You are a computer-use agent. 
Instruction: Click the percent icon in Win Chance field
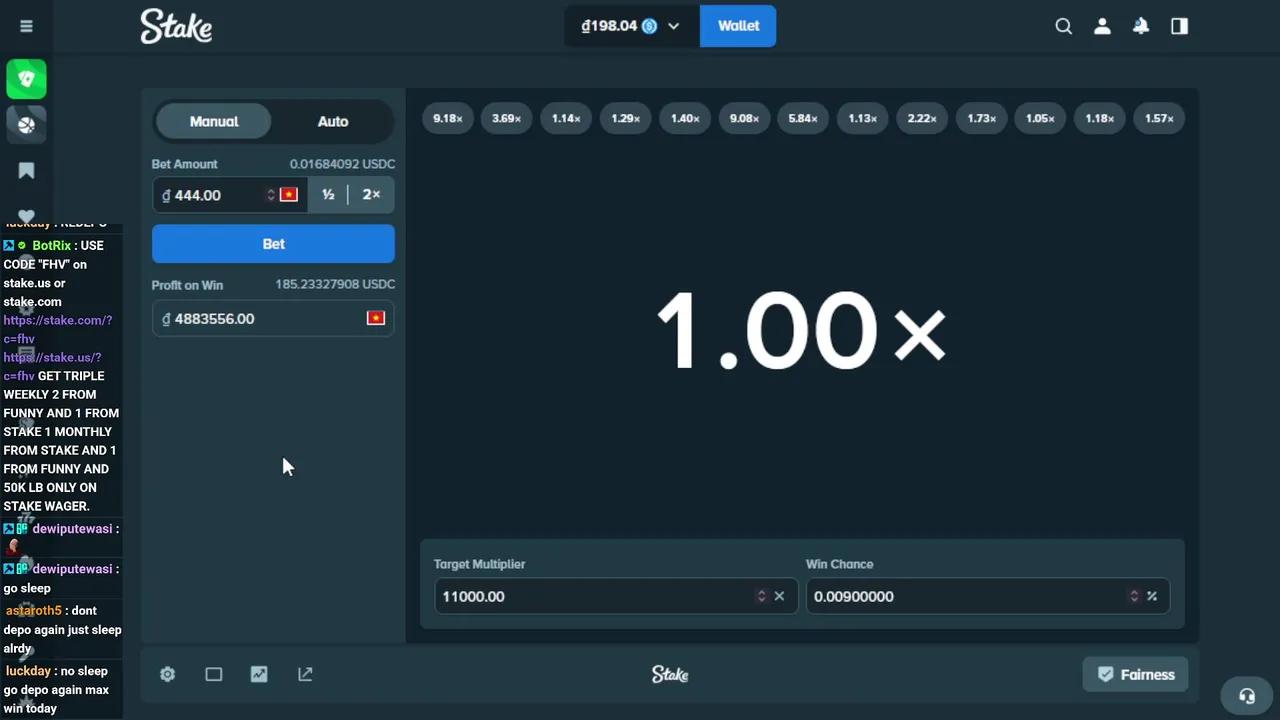[1152, 597]
